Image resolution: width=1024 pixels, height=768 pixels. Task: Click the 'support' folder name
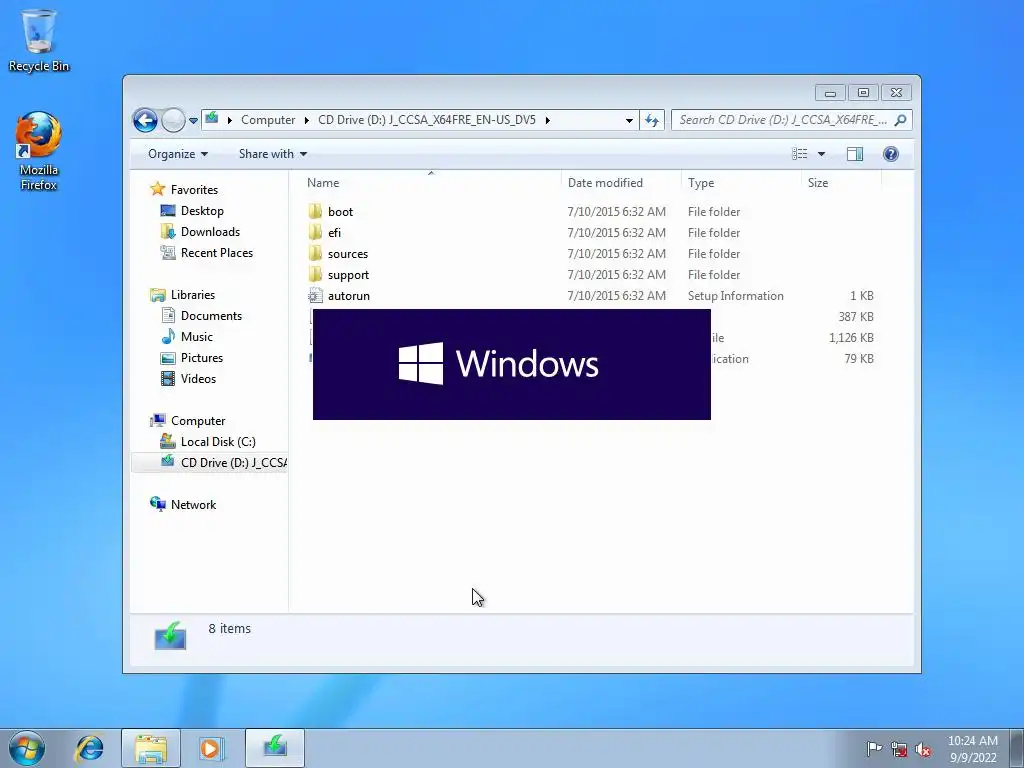point(349,275)
